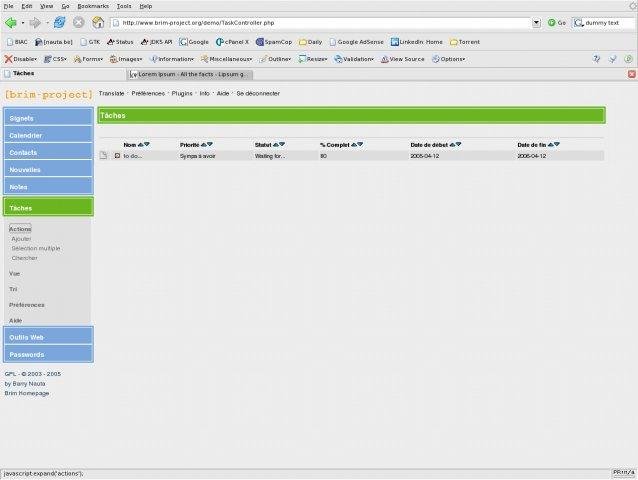The image size is (638, 480).
Task: Open the LinkedIn: Home bookmark
Action: pos(420,42)
